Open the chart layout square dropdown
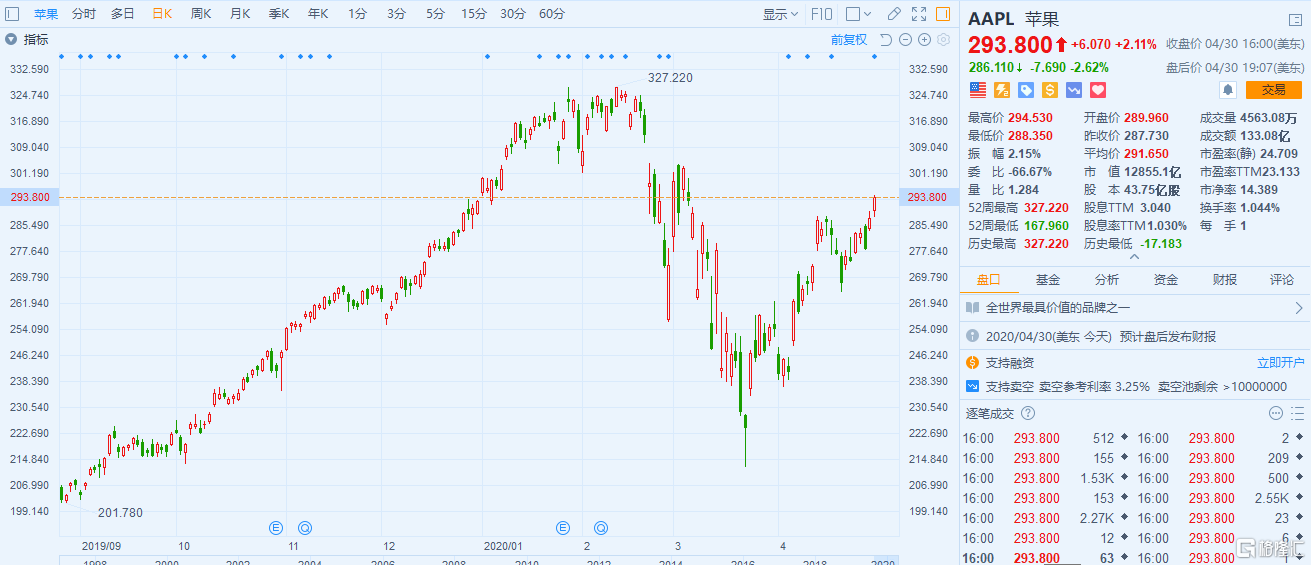The image size is (1311, 565). (x=858, y=14)
